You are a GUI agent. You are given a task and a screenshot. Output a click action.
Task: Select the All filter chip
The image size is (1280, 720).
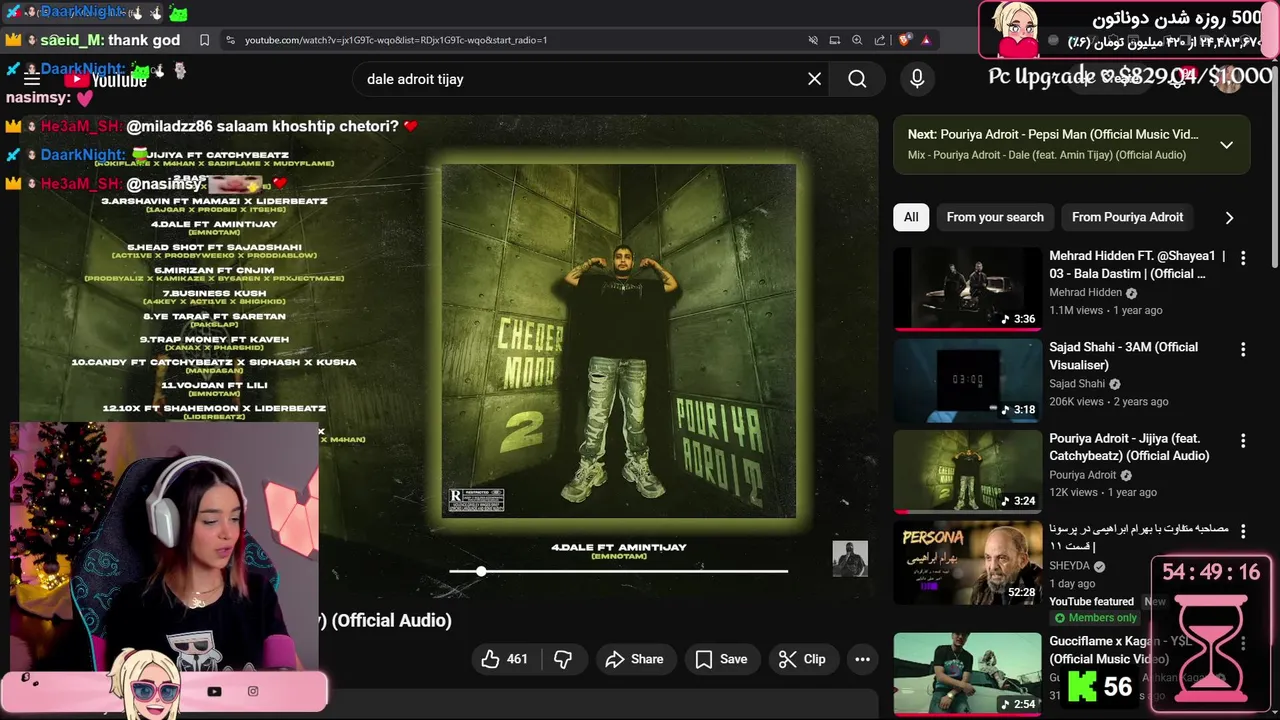(911, 217)
